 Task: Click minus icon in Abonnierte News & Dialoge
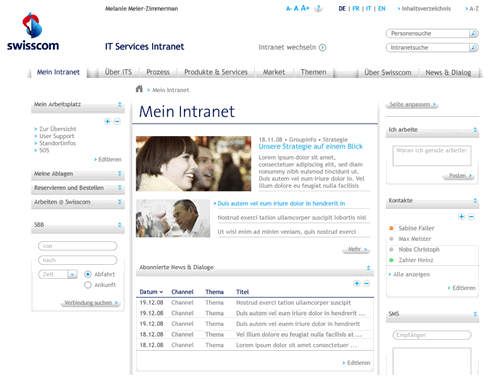point(366,283)
